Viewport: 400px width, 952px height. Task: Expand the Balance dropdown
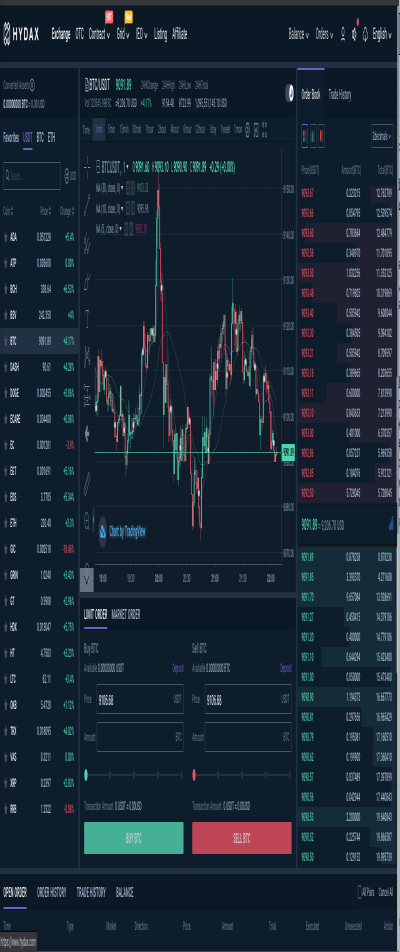pos(299,33)
